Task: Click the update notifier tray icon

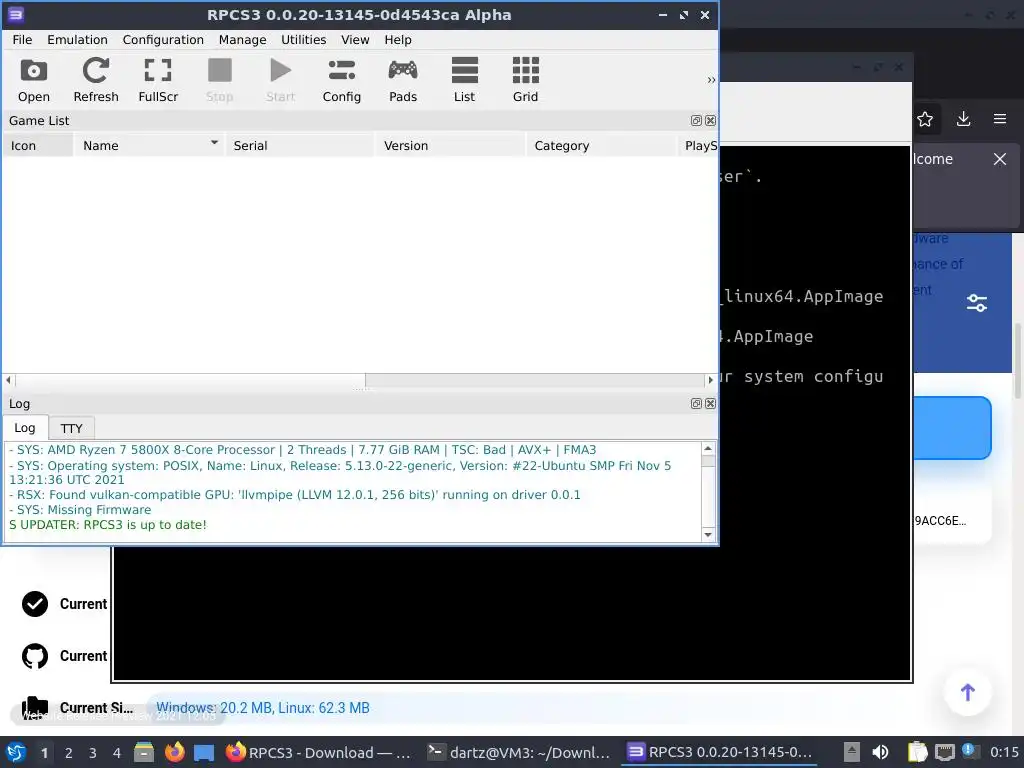Action: click(x=969, y=752)
